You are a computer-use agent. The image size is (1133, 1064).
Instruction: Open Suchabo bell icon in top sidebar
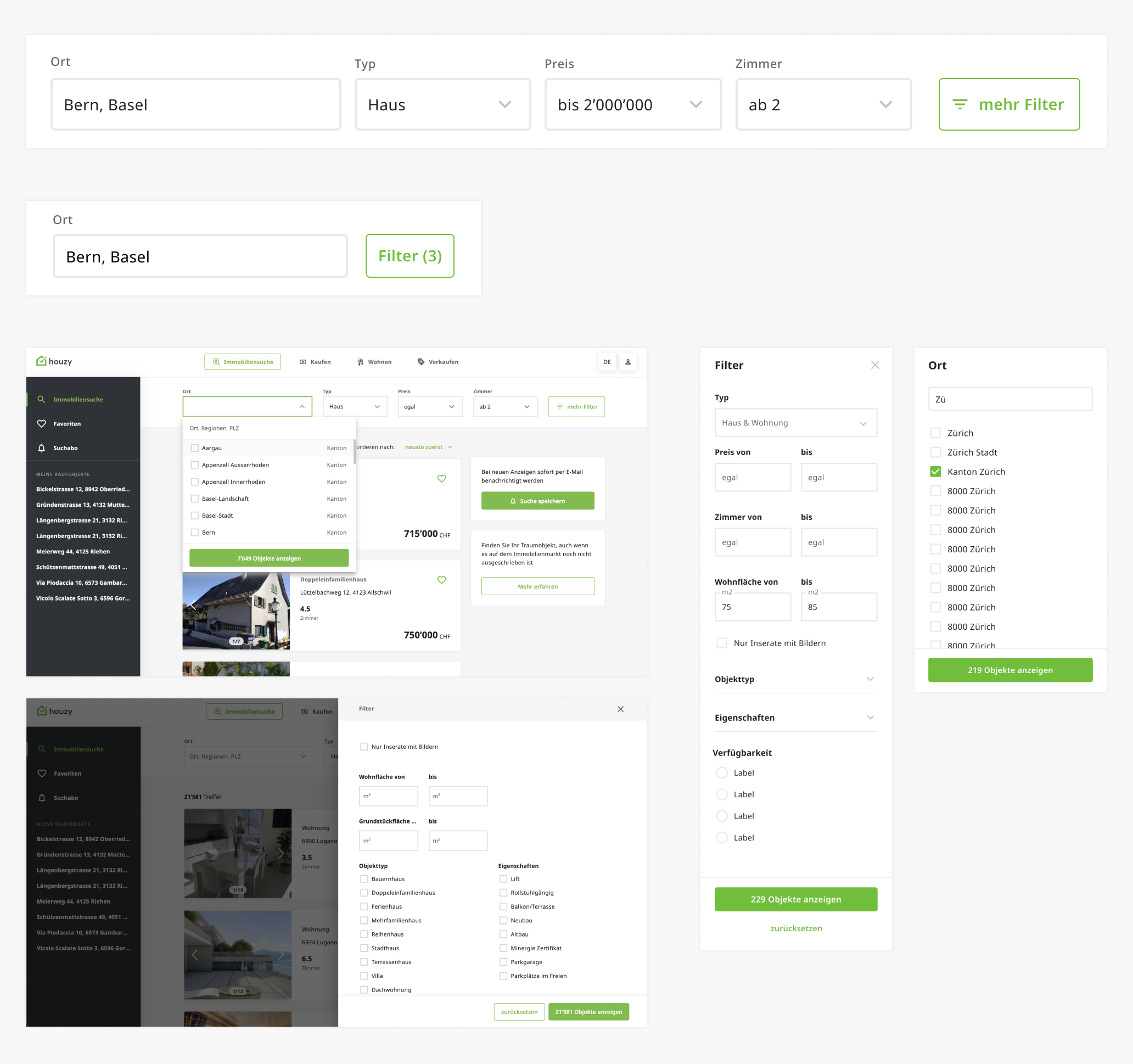[x=41, y=448]
